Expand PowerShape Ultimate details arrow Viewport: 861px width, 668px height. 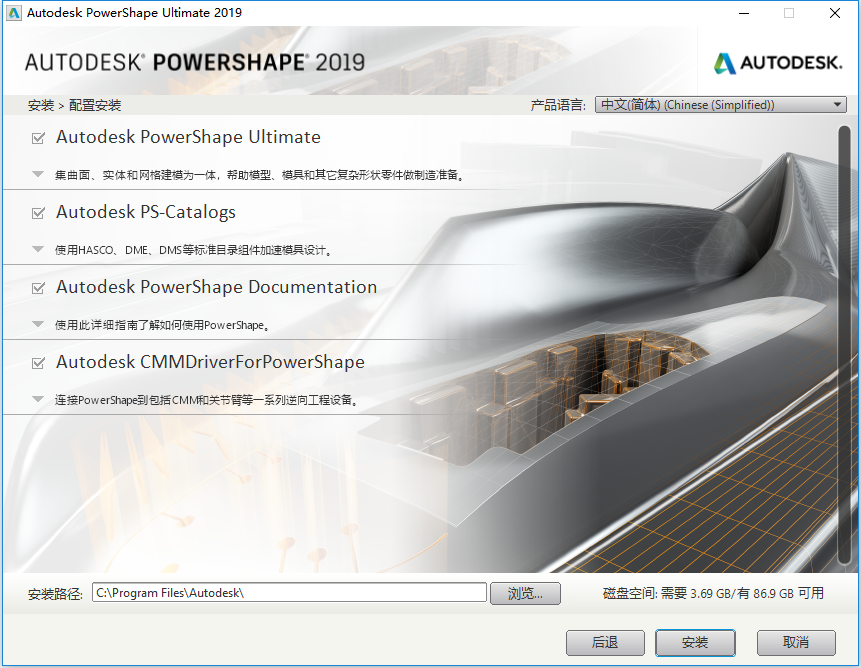coord(38,175)
